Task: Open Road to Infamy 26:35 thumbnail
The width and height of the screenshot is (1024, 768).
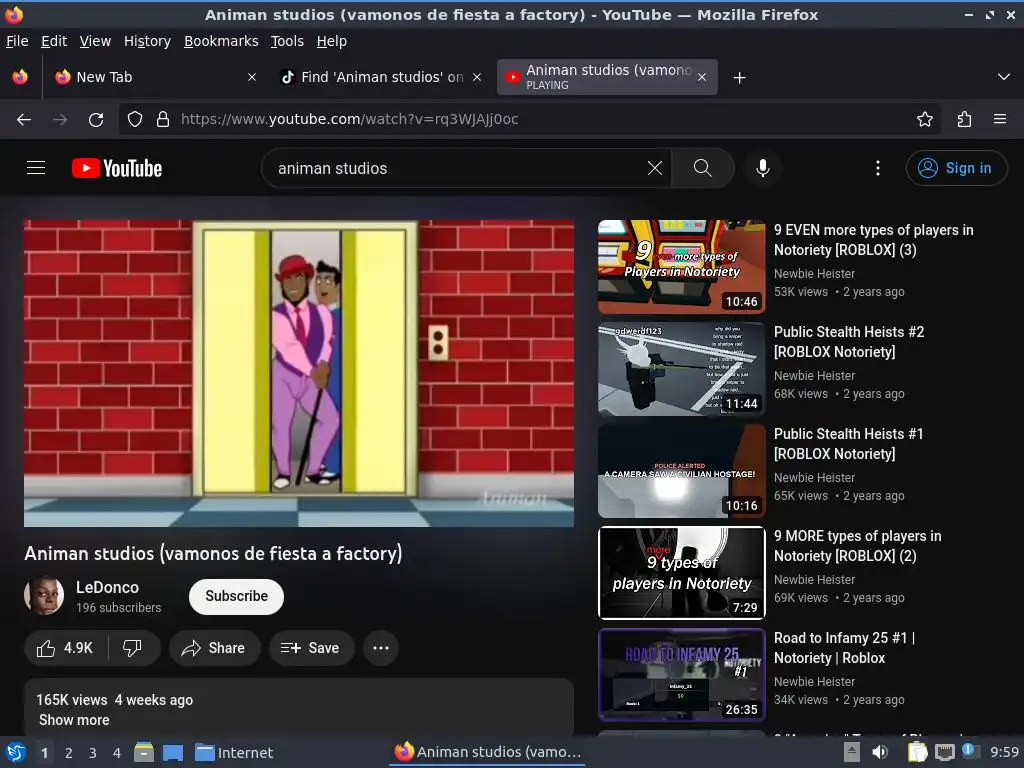Action: [x=682, y=674]
